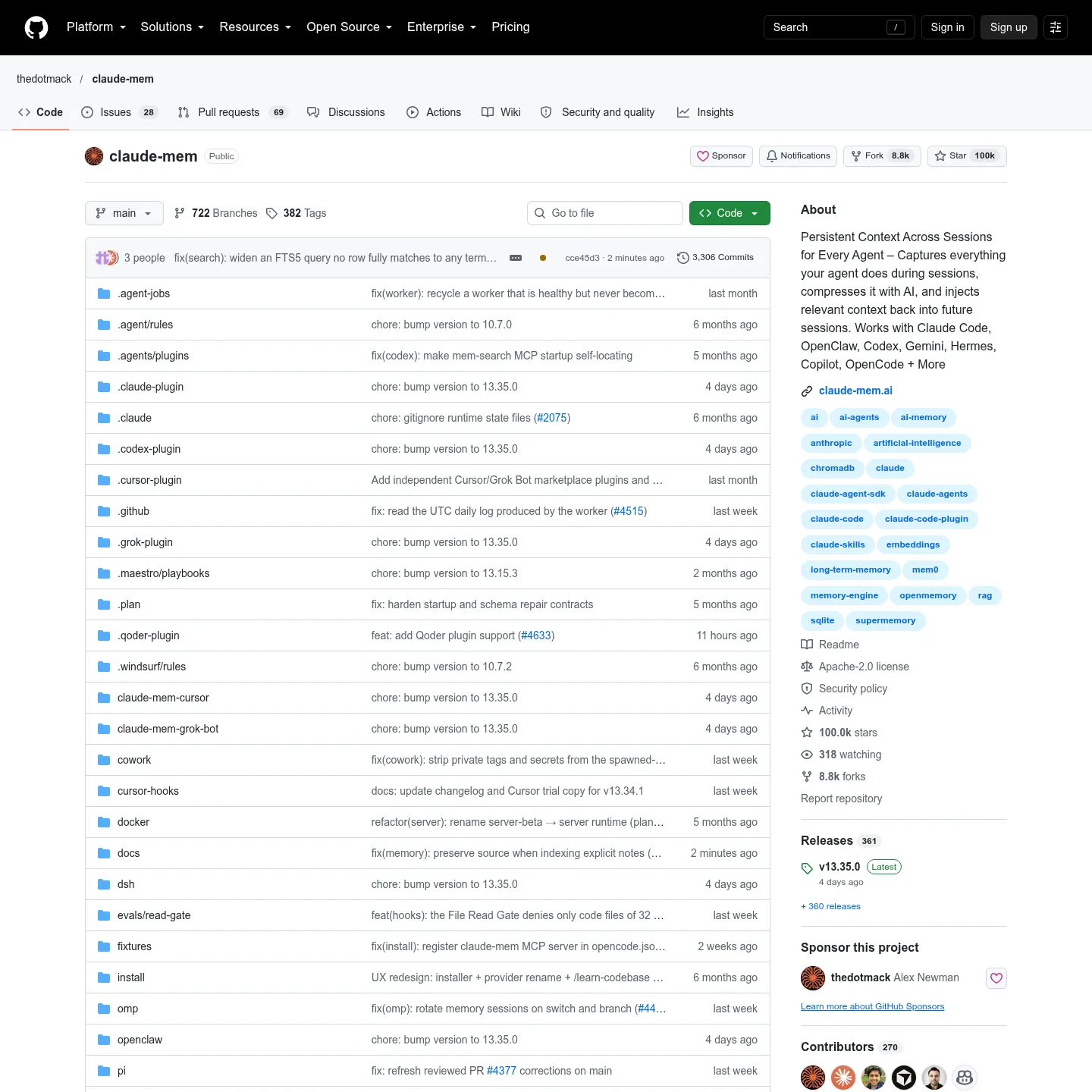Click the link icon next to claude-mem.ai
1092x1092 pixels.
(x=807, y=391)
